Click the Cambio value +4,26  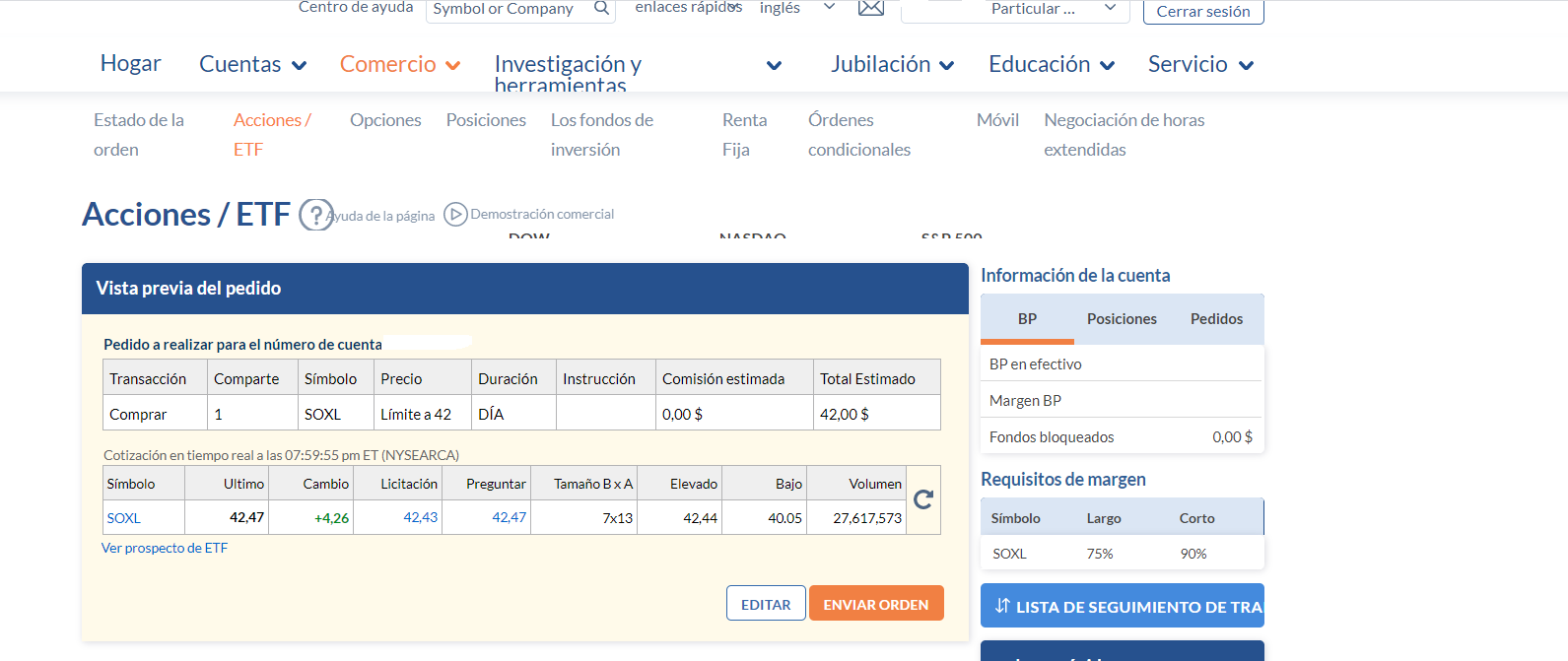pyautogui.click(x=332, y=518)
